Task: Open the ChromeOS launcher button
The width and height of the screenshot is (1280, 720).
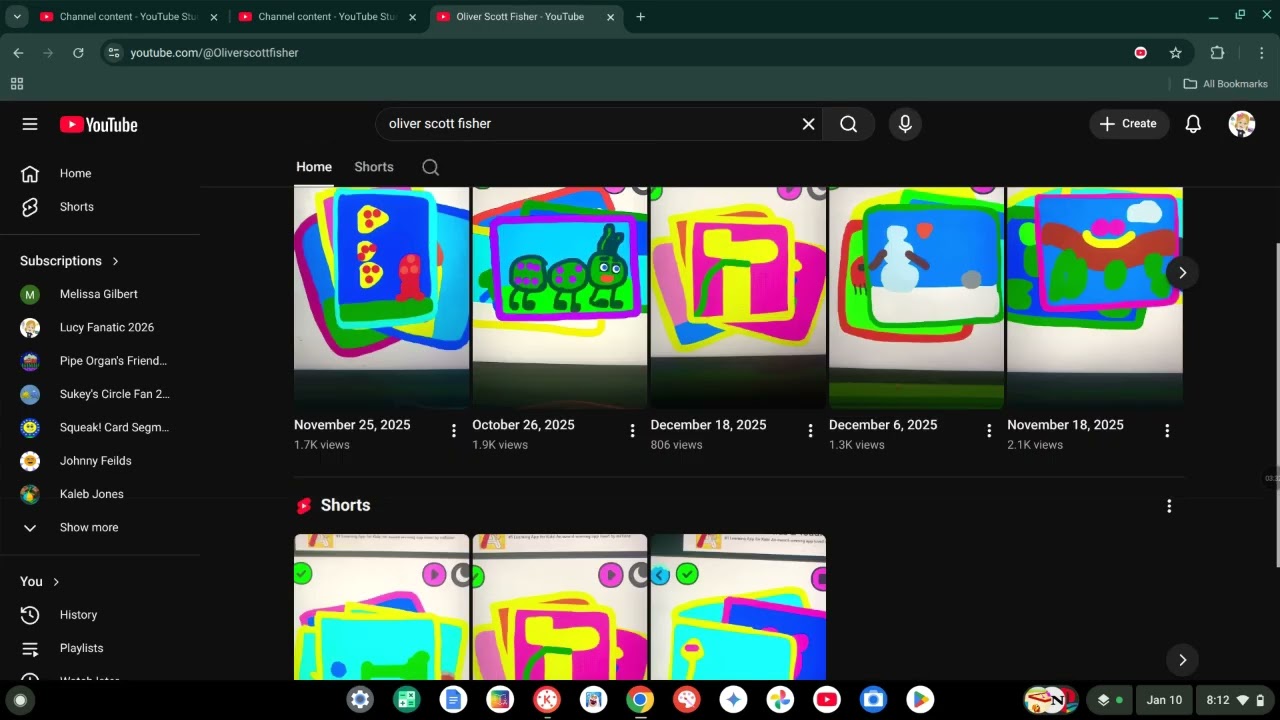Action: tap(19, 701)
